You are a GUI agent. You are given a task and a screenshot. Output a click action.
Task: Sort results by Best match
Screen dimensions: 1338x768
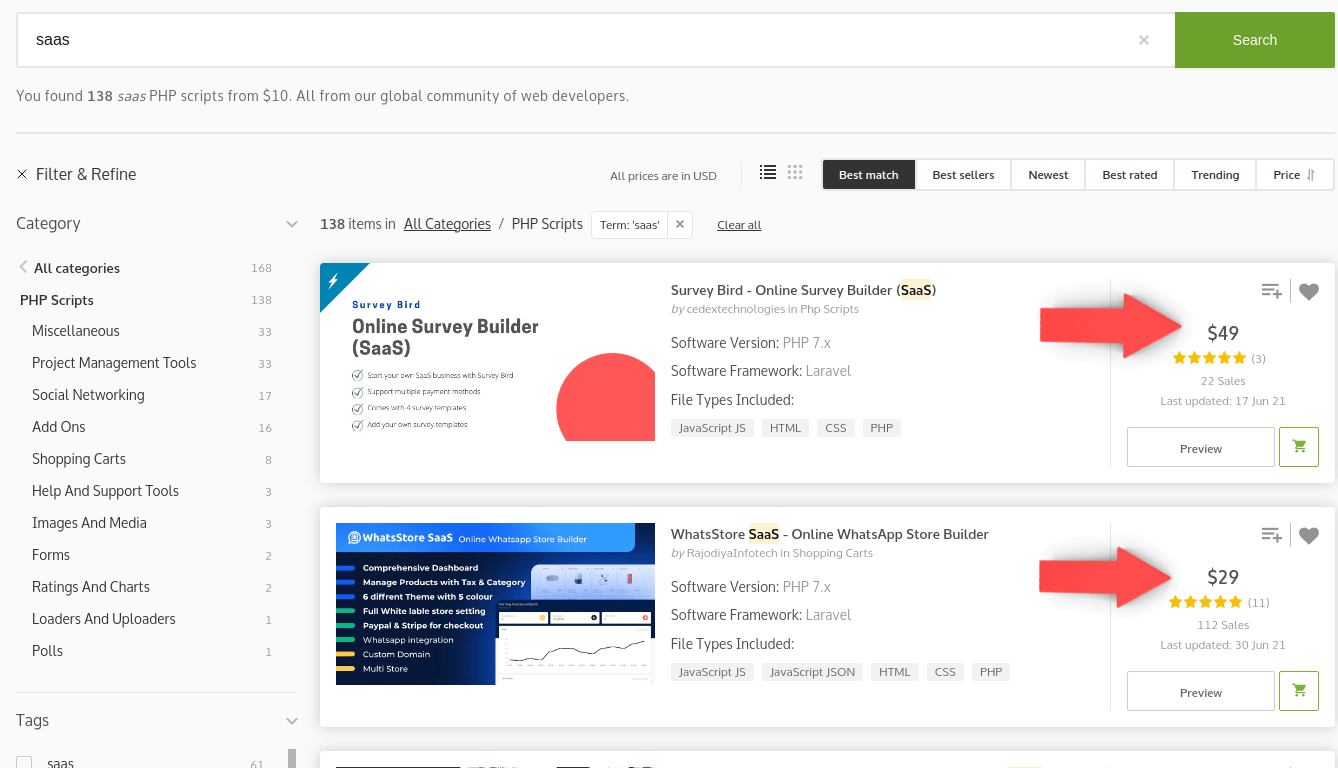[x=869, y=175]
